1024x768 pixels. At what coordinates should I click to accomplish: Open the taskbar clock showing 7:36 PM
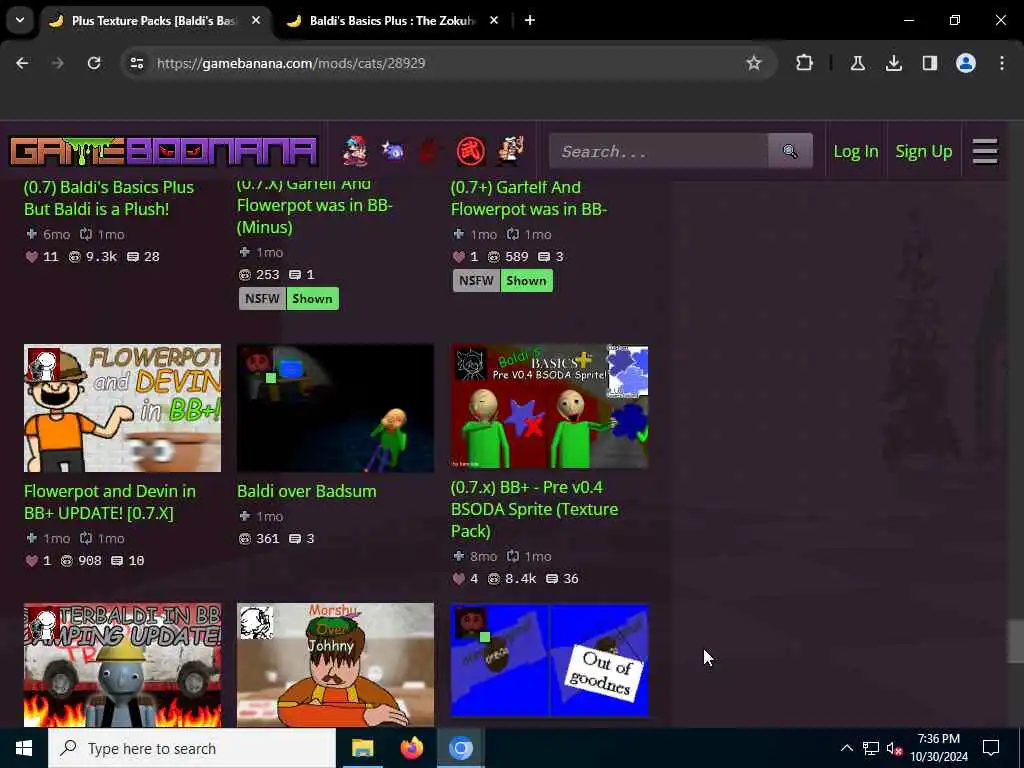pyautogui.click(x=938, y=748)
